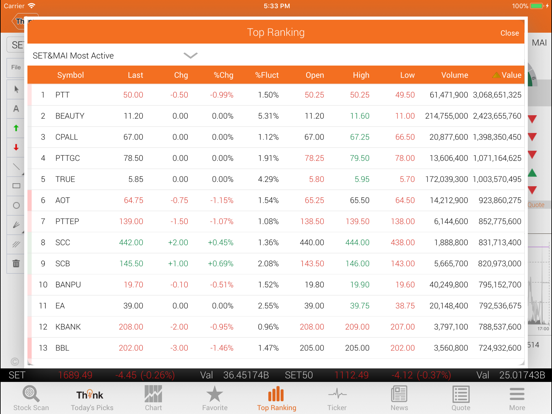Click BEAUTY volume 214,755,000
552x414 pixels.
click(446, 116)
